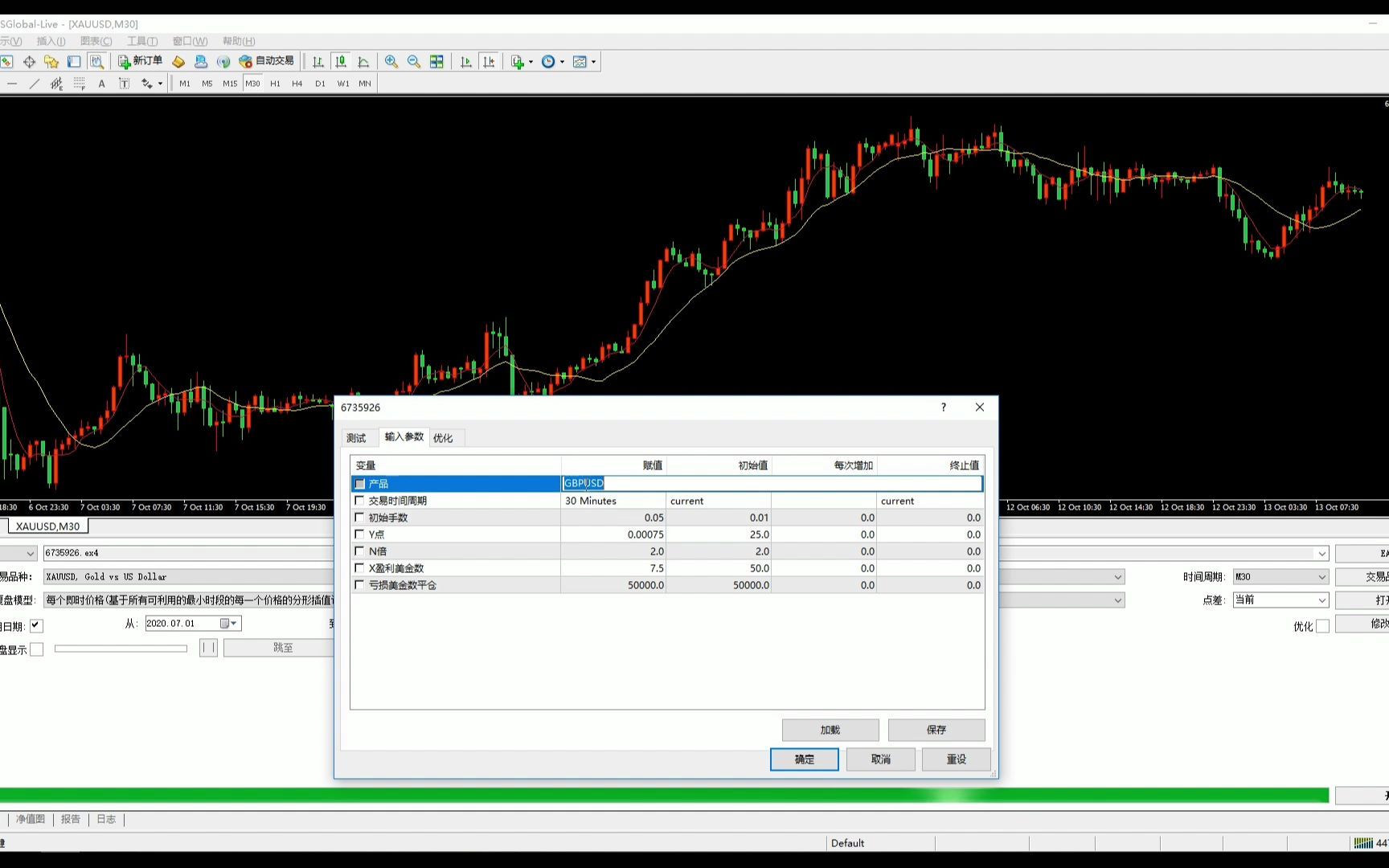
Task: Toggle chart auto scroll icon
Action: [x=466, y=62]
